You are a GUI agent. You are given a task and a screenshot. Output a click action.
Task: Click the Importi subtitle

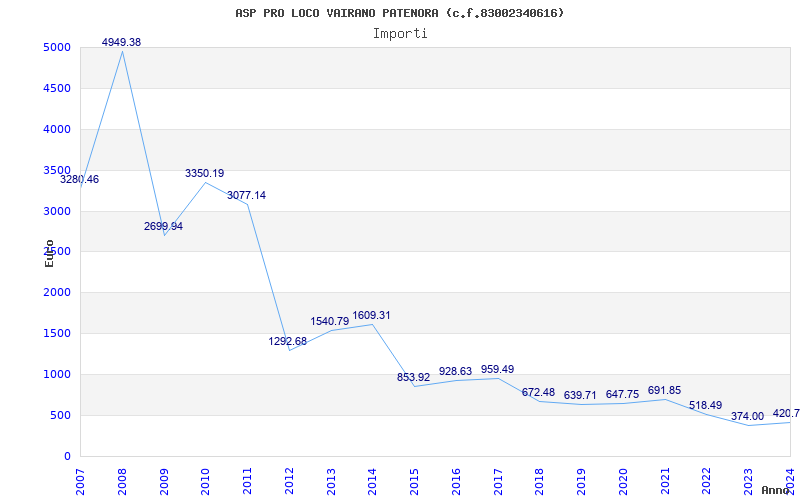(x=400, y=34)
